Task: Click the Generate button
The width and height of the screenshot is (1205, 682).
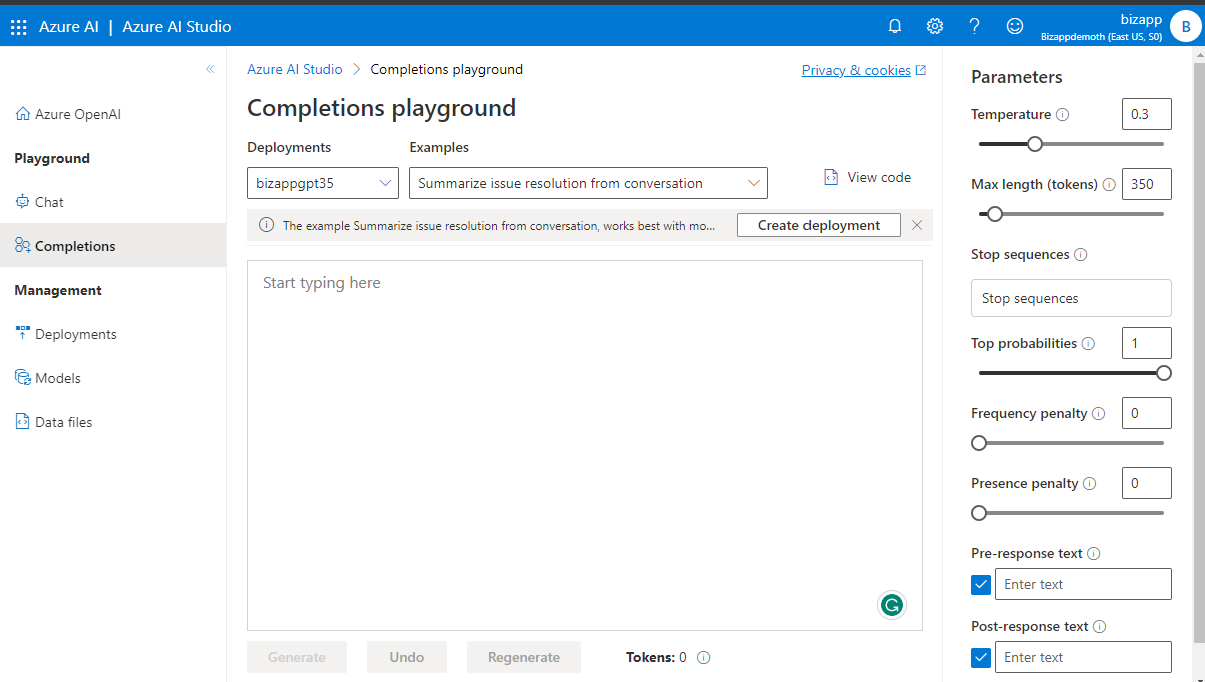Action: (297, 657)
